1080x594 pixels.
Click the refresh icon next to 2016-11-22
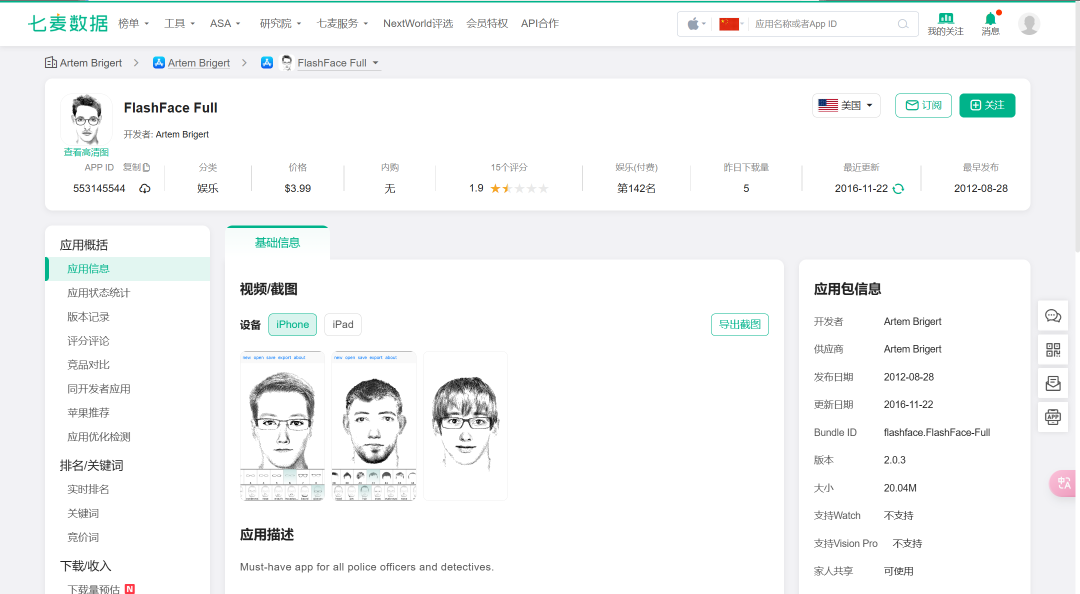[898, 189]
